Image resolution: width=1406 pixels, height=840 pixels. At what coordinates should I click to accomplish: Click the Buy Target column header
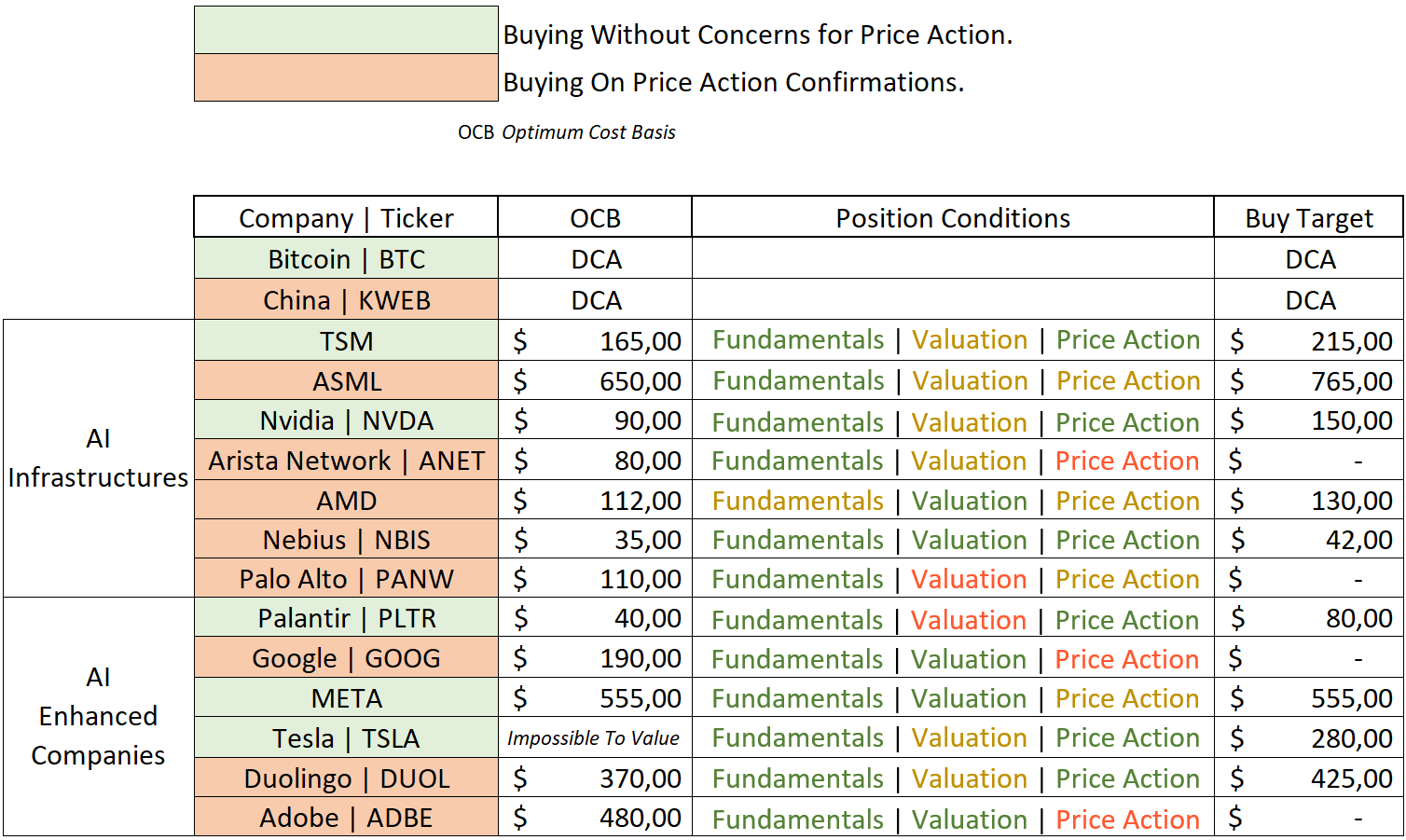click(1308, 218)
